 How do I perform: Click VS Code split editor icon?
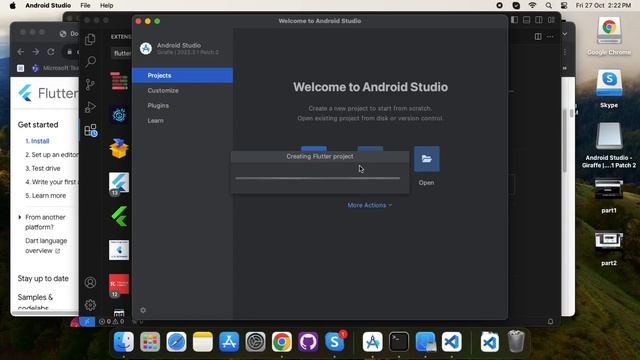tap(538, 37)
